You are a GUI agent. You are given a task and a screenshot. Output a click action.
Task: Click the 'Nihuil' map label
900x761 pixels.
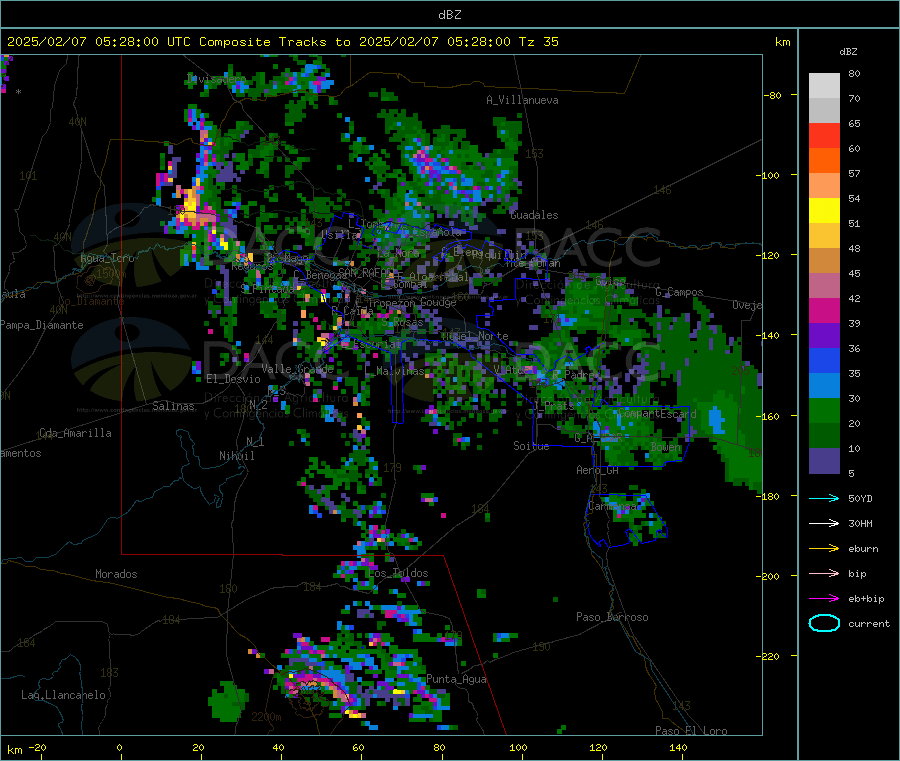coord(236,456)
